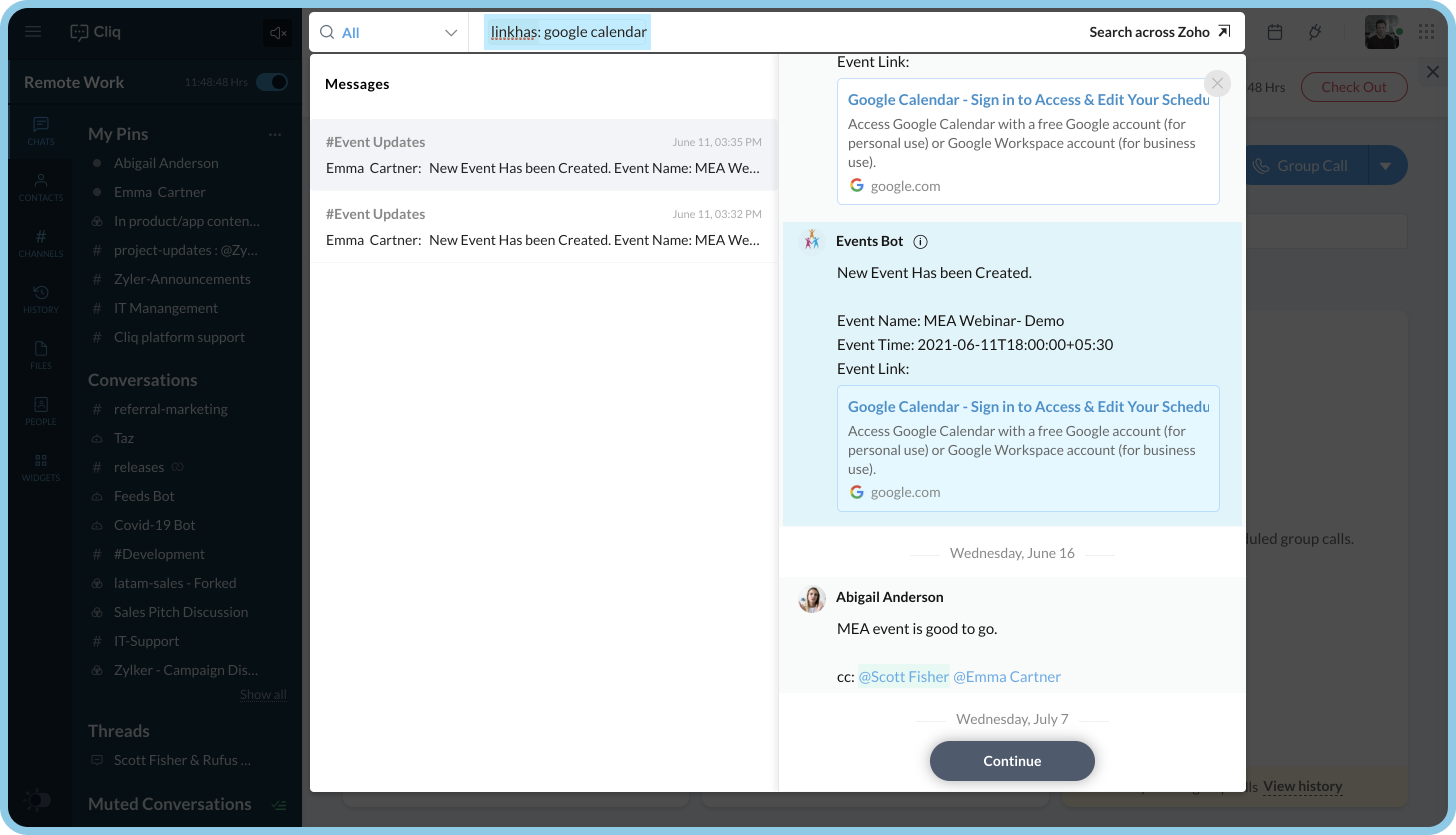Open the Contacts sidebar icon
The height and width of the screenshot is (835, 1456).
pos(41,187)
